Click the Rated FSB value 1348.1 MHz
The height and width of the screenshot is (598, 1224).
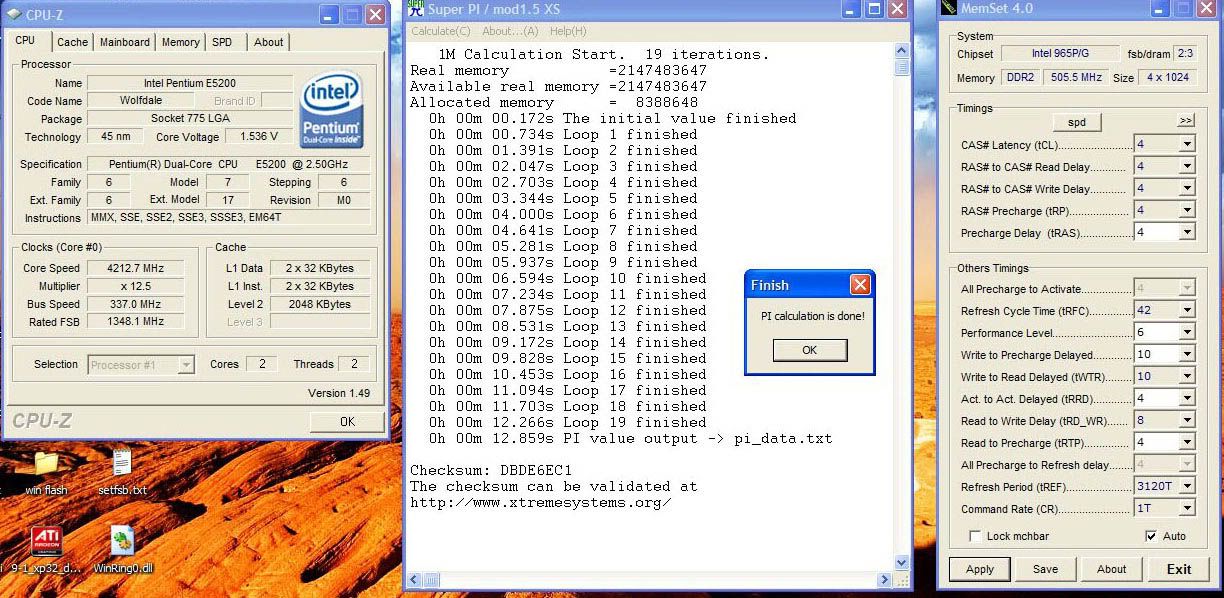pyautogui.click(x=134, y=322)
